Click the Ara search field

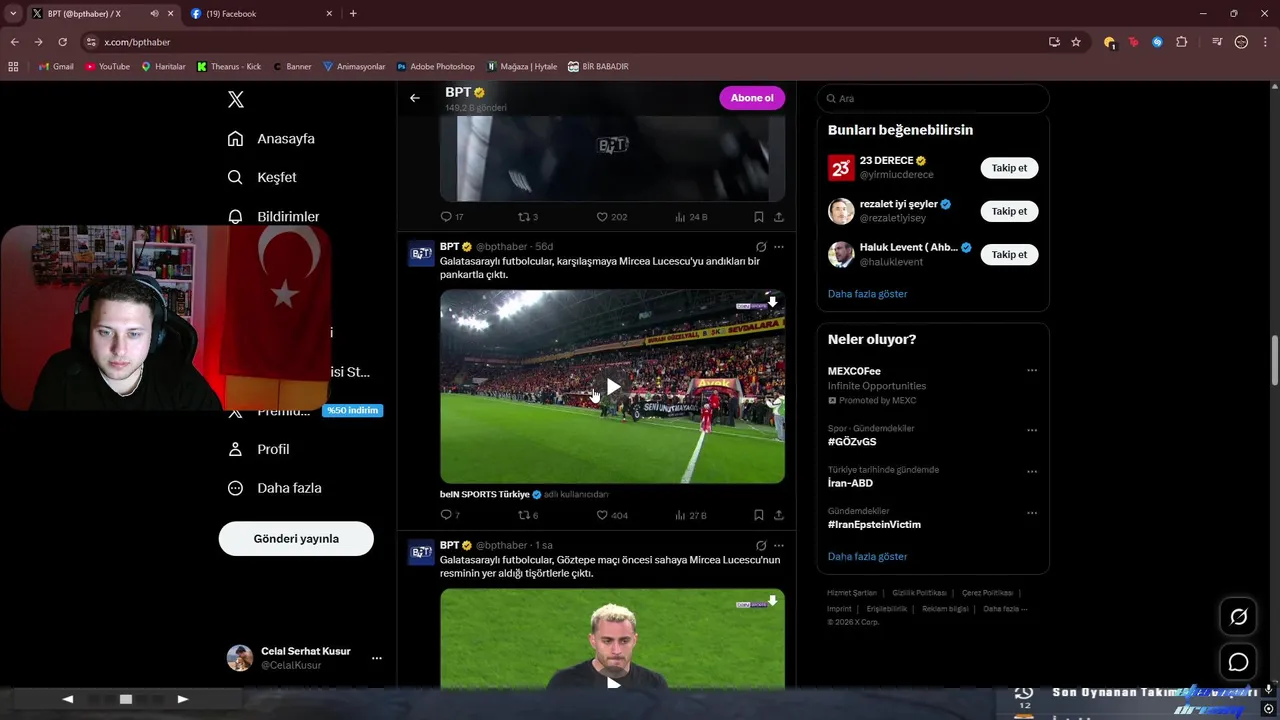pos(933,98)
